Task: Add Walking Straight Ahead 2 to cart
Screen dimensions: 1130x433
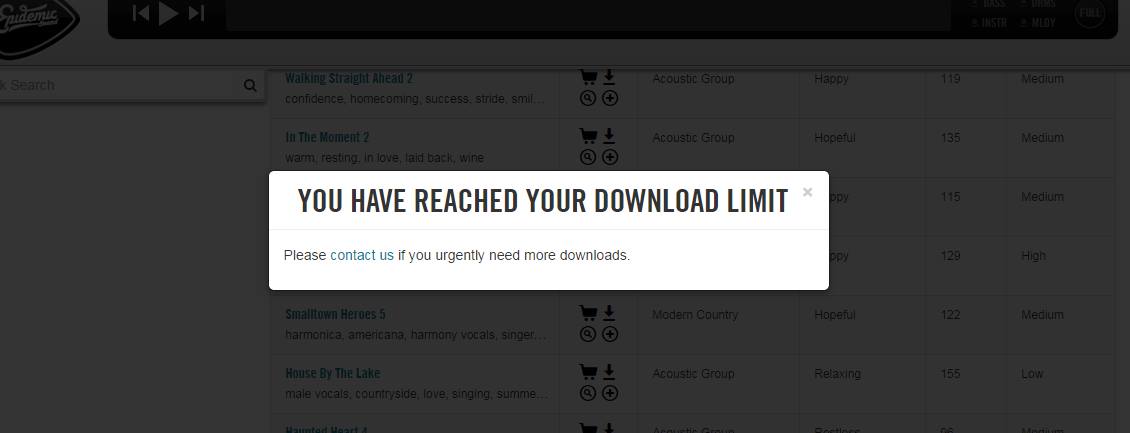Action: point(588,77)
